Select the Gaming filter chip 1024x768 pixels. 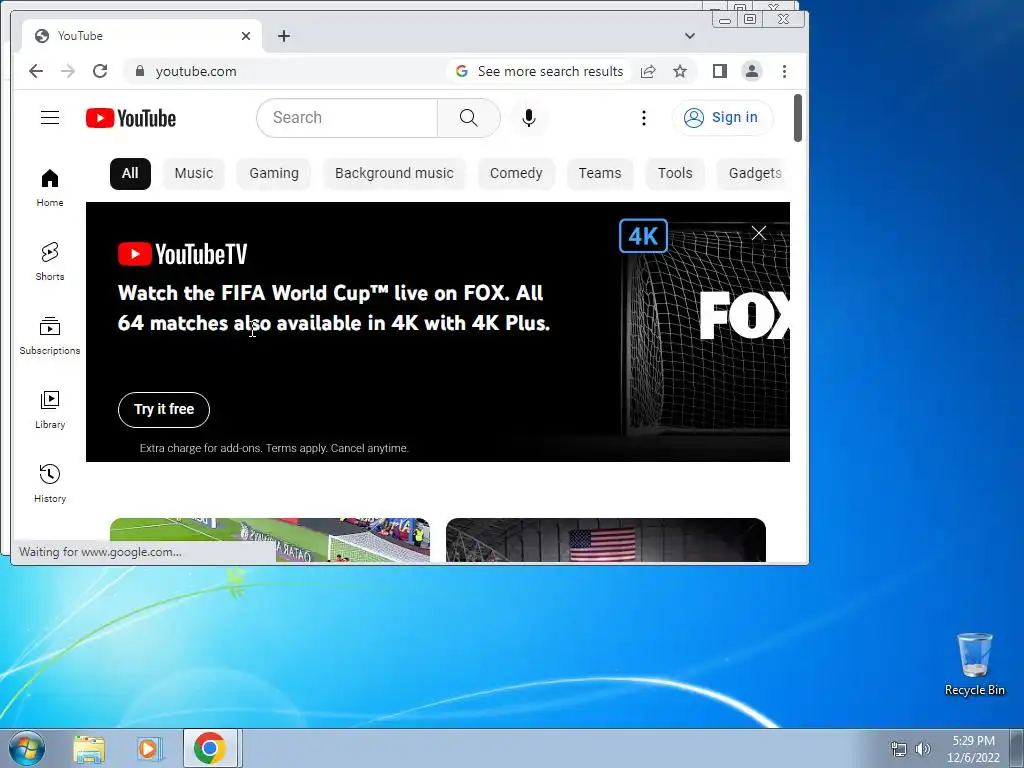pyautogui.click(x=274, y=173)
